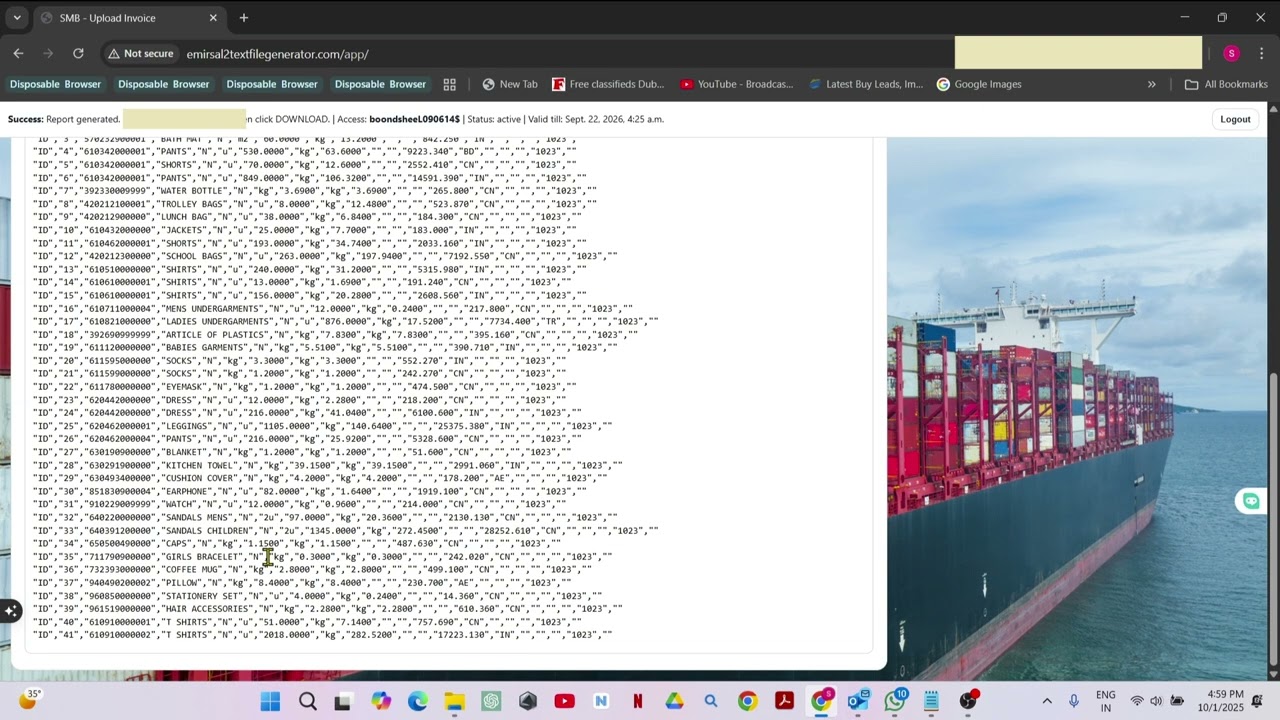Click the microphone tray icon
1280x720 pixels.
[x=1074, y=701]
